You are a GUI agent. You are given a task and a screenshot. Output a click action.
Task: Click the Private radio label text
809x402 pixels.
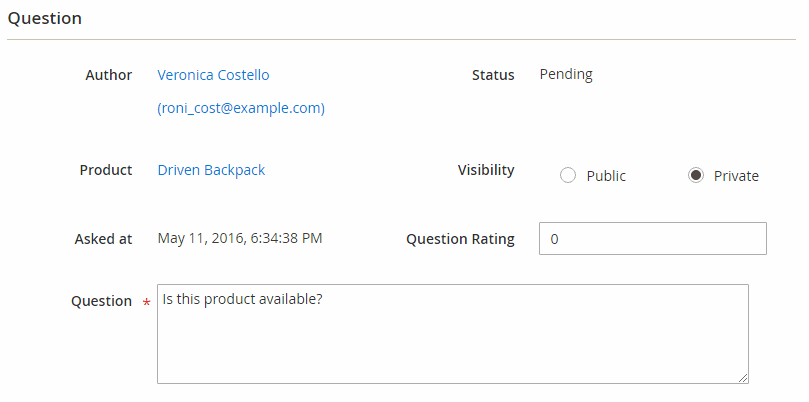(x=736, y=176)
